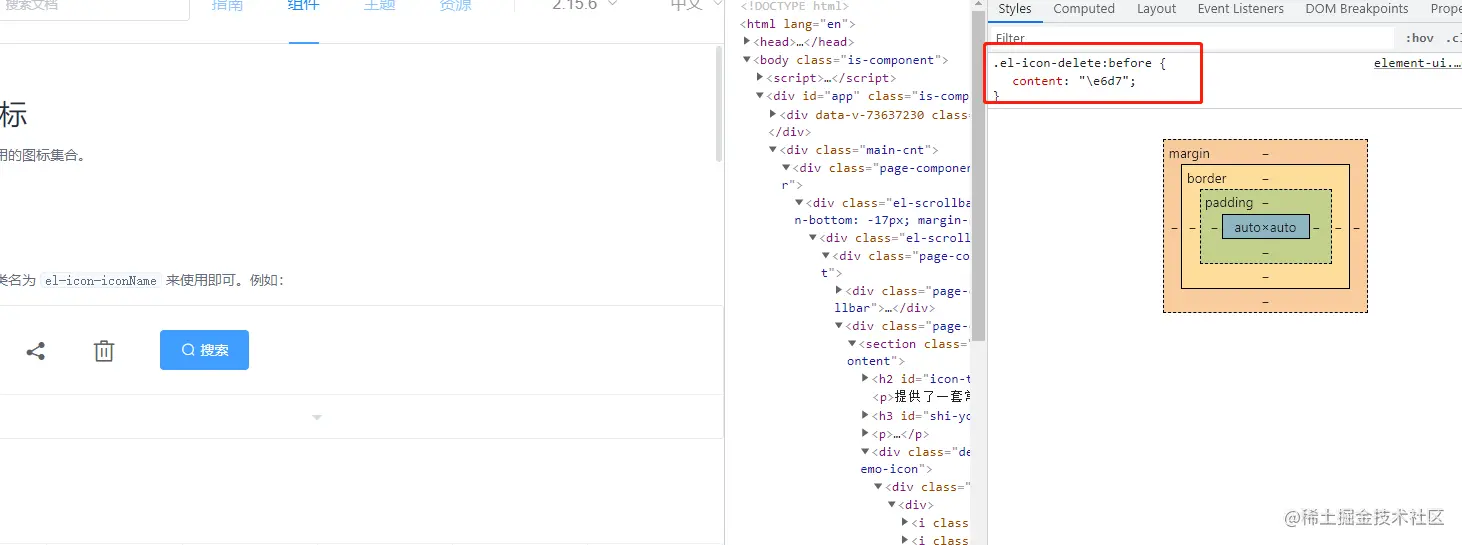Click the "\e6d7" content value

(1105, 81)
